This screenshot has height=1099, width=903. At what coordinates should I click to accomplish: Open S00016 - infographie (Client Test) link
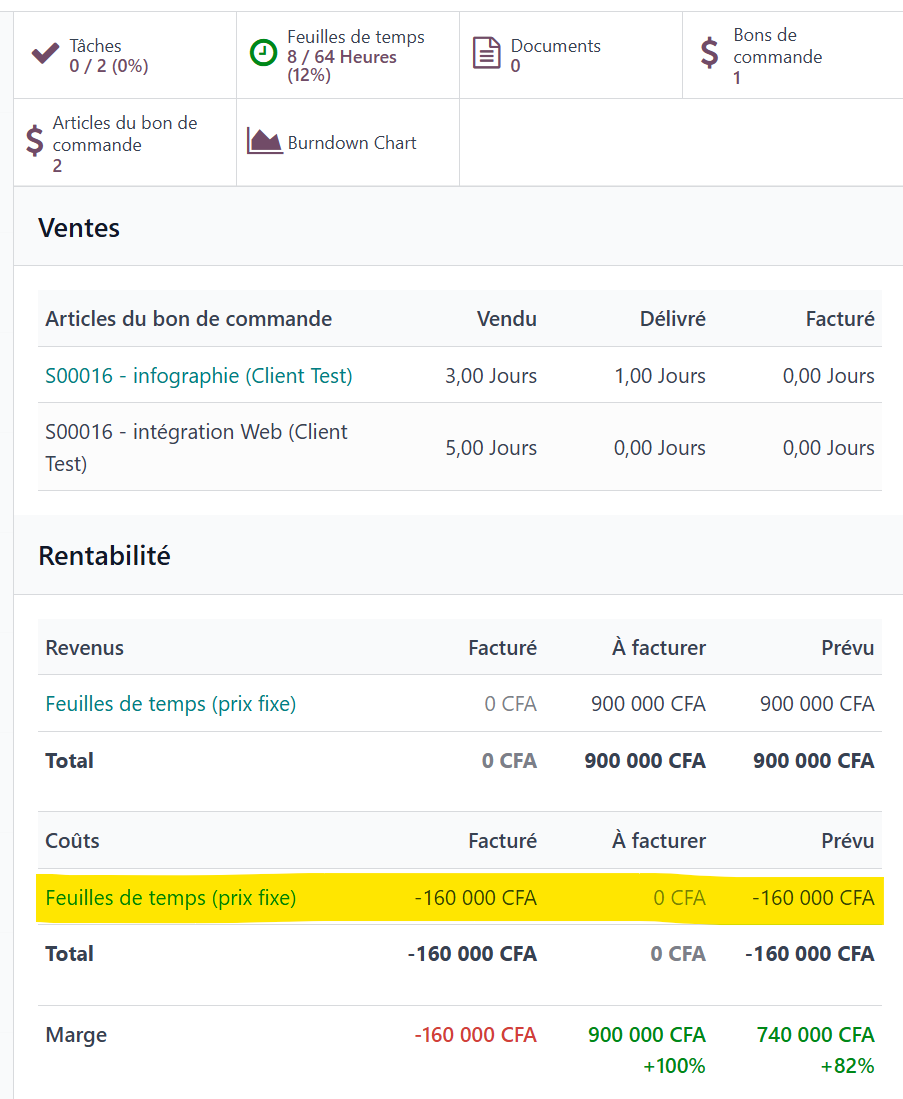pyautogui.click(x=198, y=376)
